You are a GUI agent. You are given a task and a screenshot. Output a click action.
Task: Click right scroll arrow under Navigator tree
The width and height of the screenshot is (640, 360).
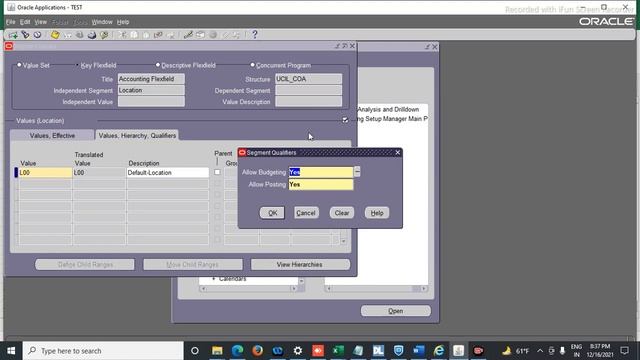(293, 289)
